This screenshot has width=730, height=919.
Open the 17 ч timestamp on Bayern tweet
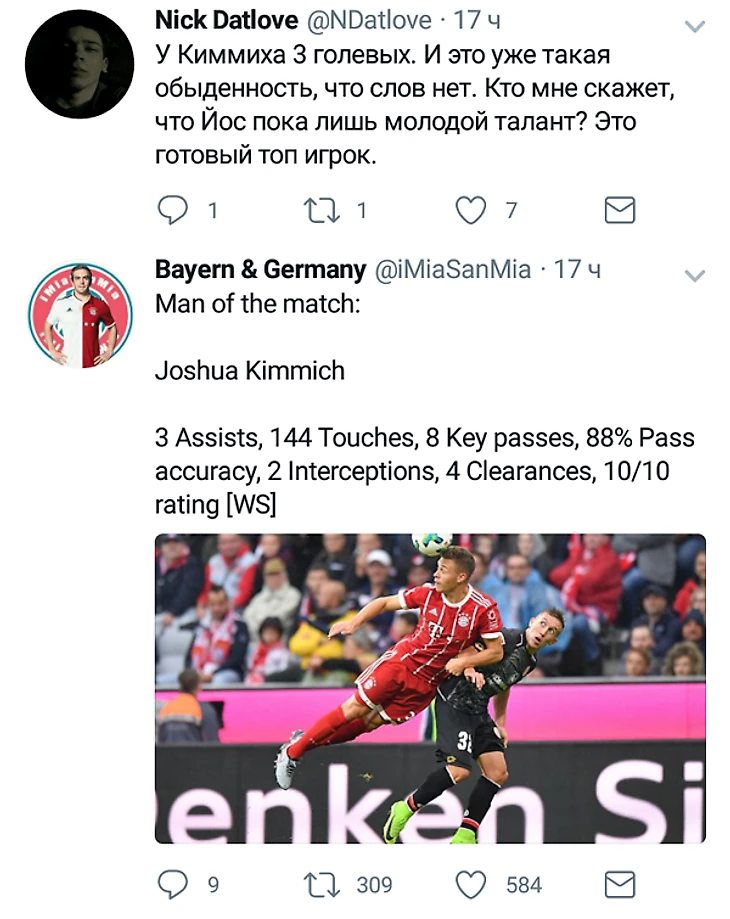pos(577,270)
